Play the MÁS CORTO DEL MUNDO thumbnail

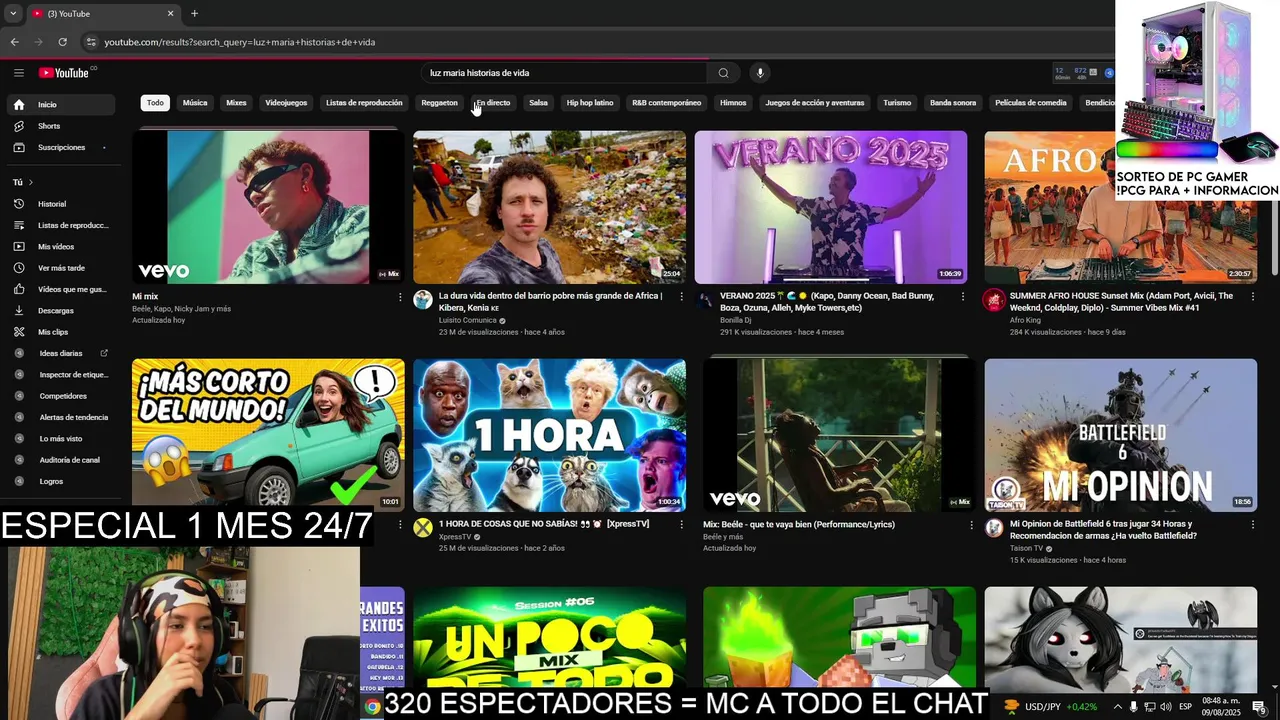[268, 435]
